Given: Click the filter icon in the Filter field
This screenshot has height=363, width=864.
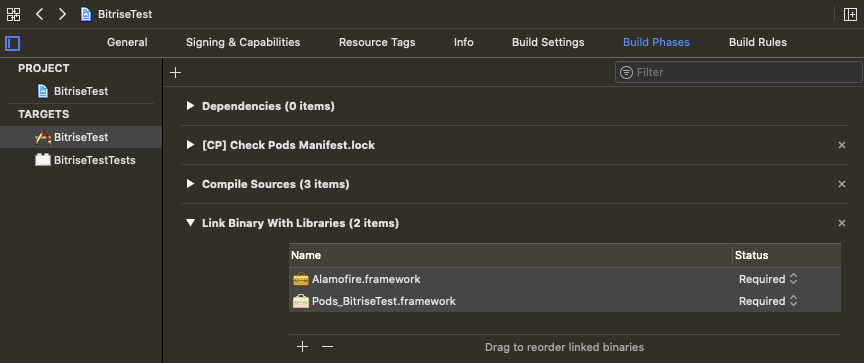Looking at the screenshot, I should tap(626, 72).
